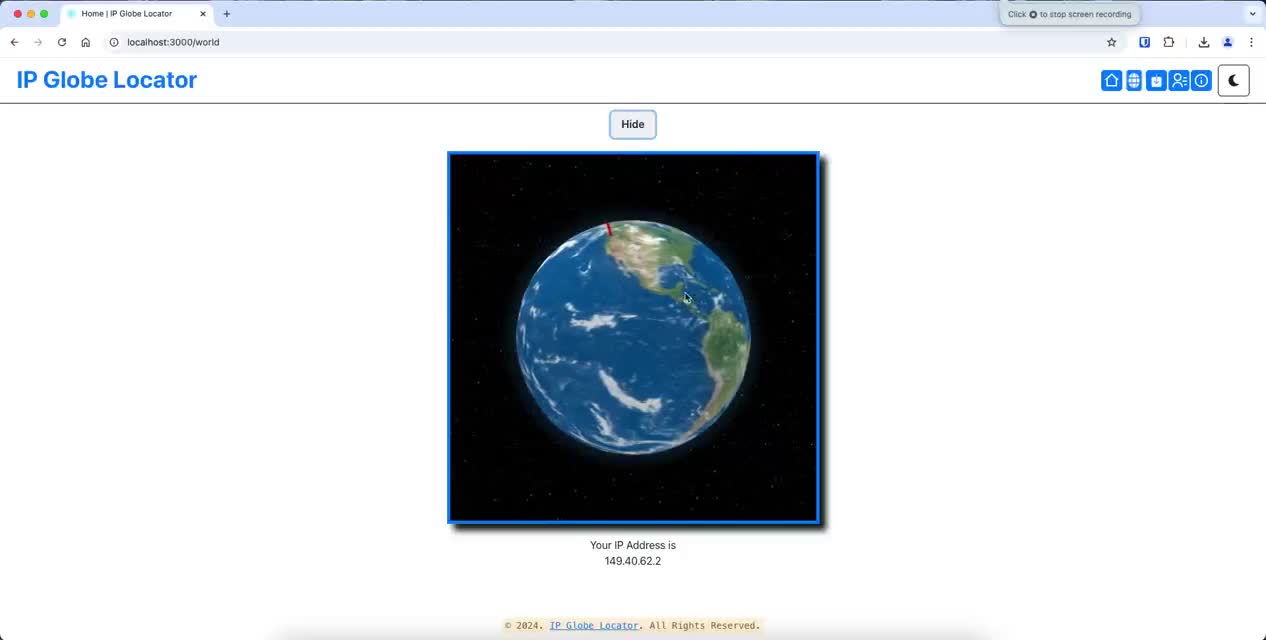Image resolution: width=1266 pixels, height=640 pixels.
Task: Open Chrome three-dot menu
Action: [x=1251, y=42]
